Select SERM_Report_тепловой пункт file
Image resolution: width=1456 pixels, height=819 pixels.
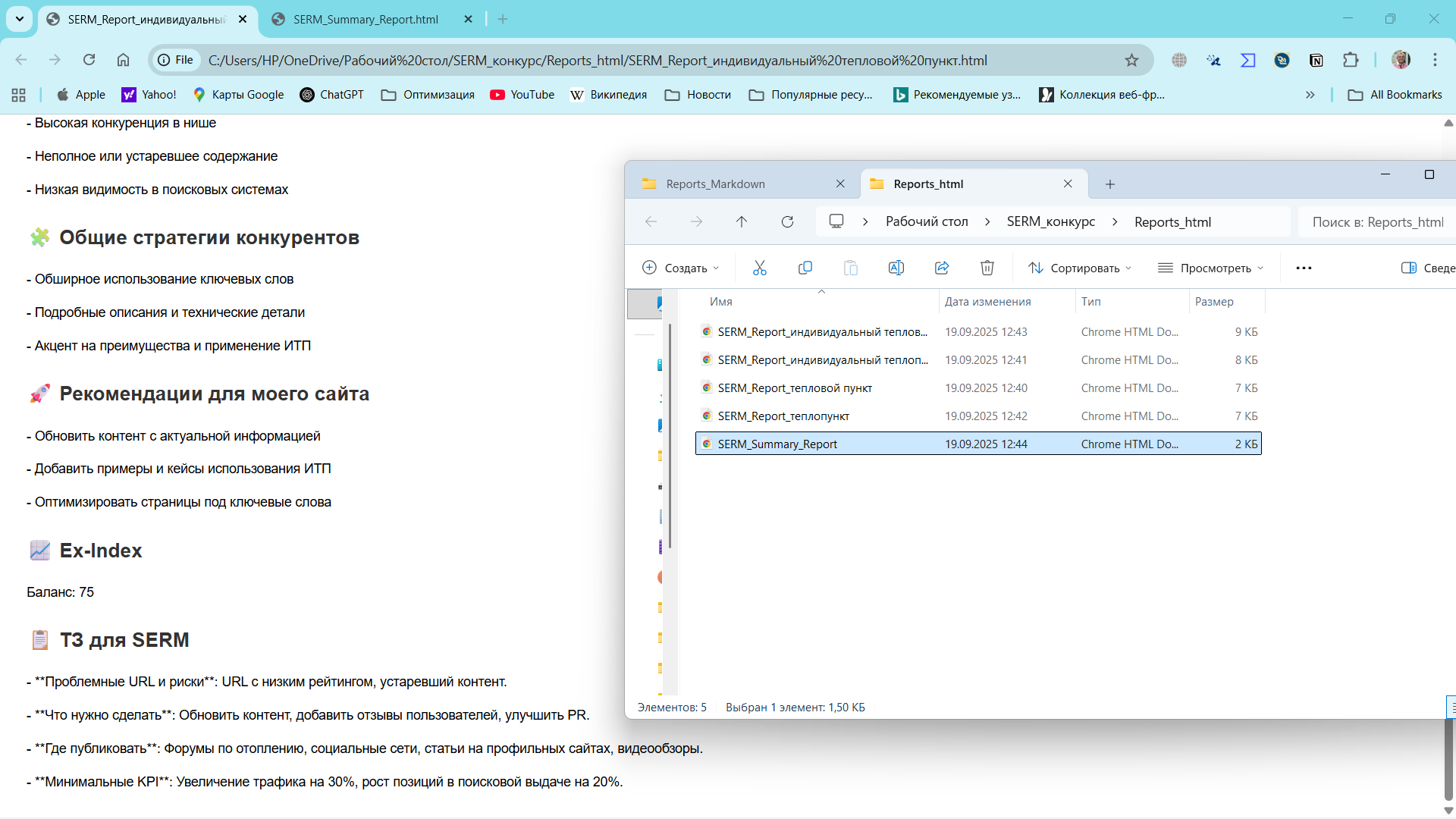978,388
